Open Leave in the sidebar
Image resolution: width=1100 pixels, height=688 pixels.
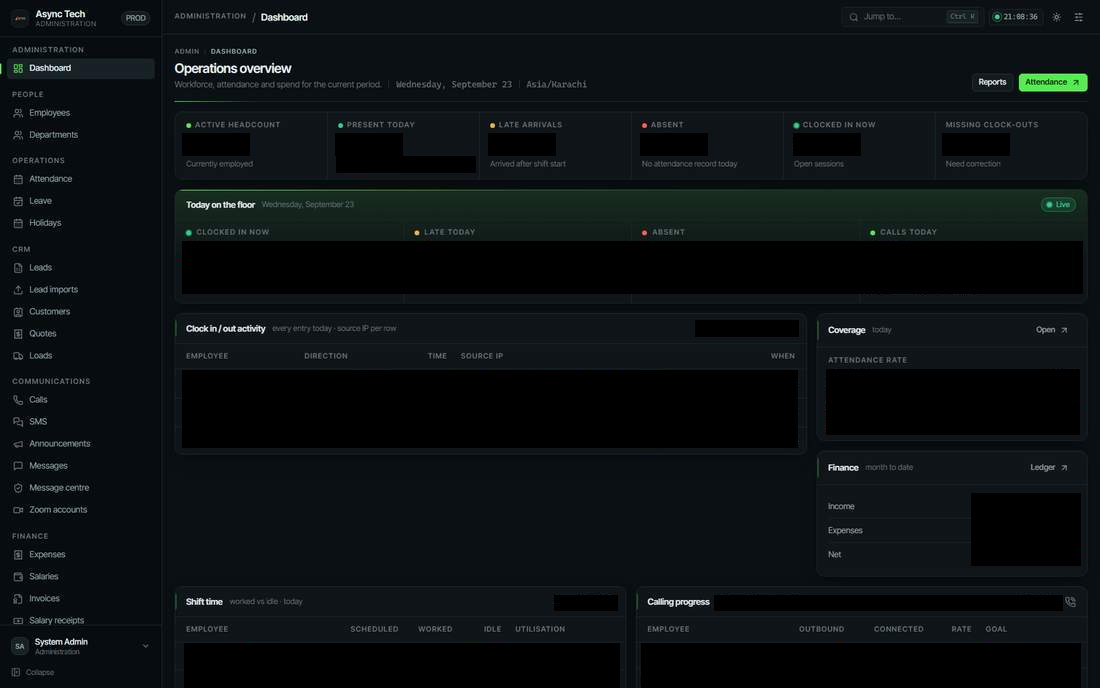coord(81,201)
